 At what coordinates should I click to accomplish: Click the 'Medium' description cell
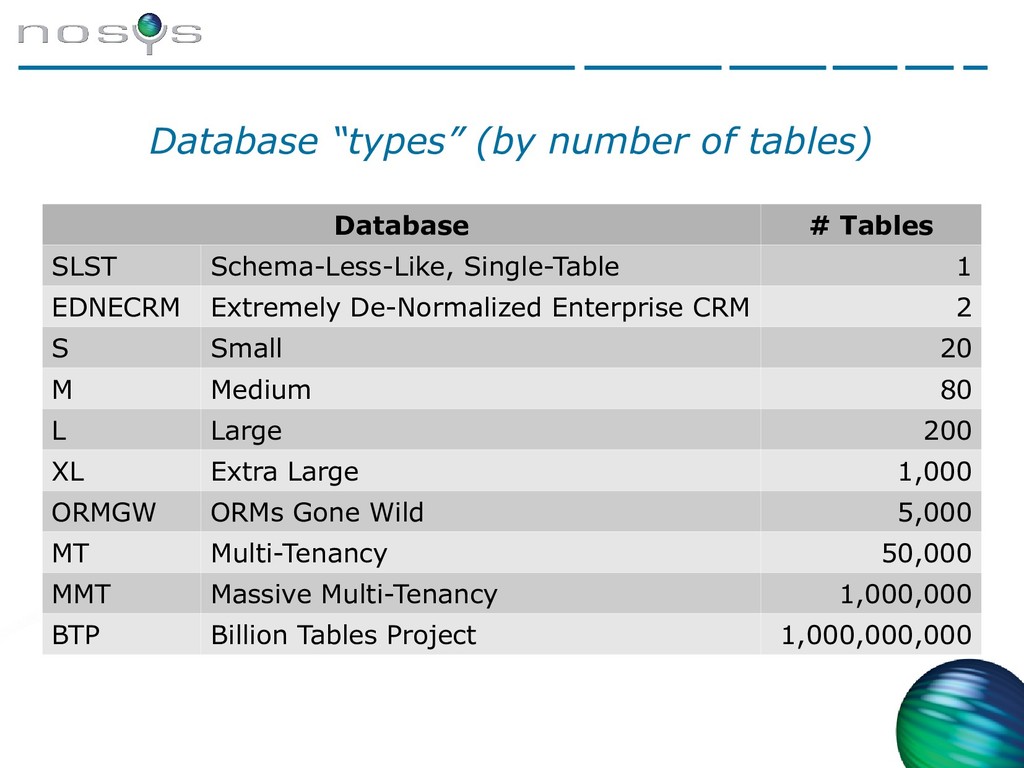pos(480,389)
